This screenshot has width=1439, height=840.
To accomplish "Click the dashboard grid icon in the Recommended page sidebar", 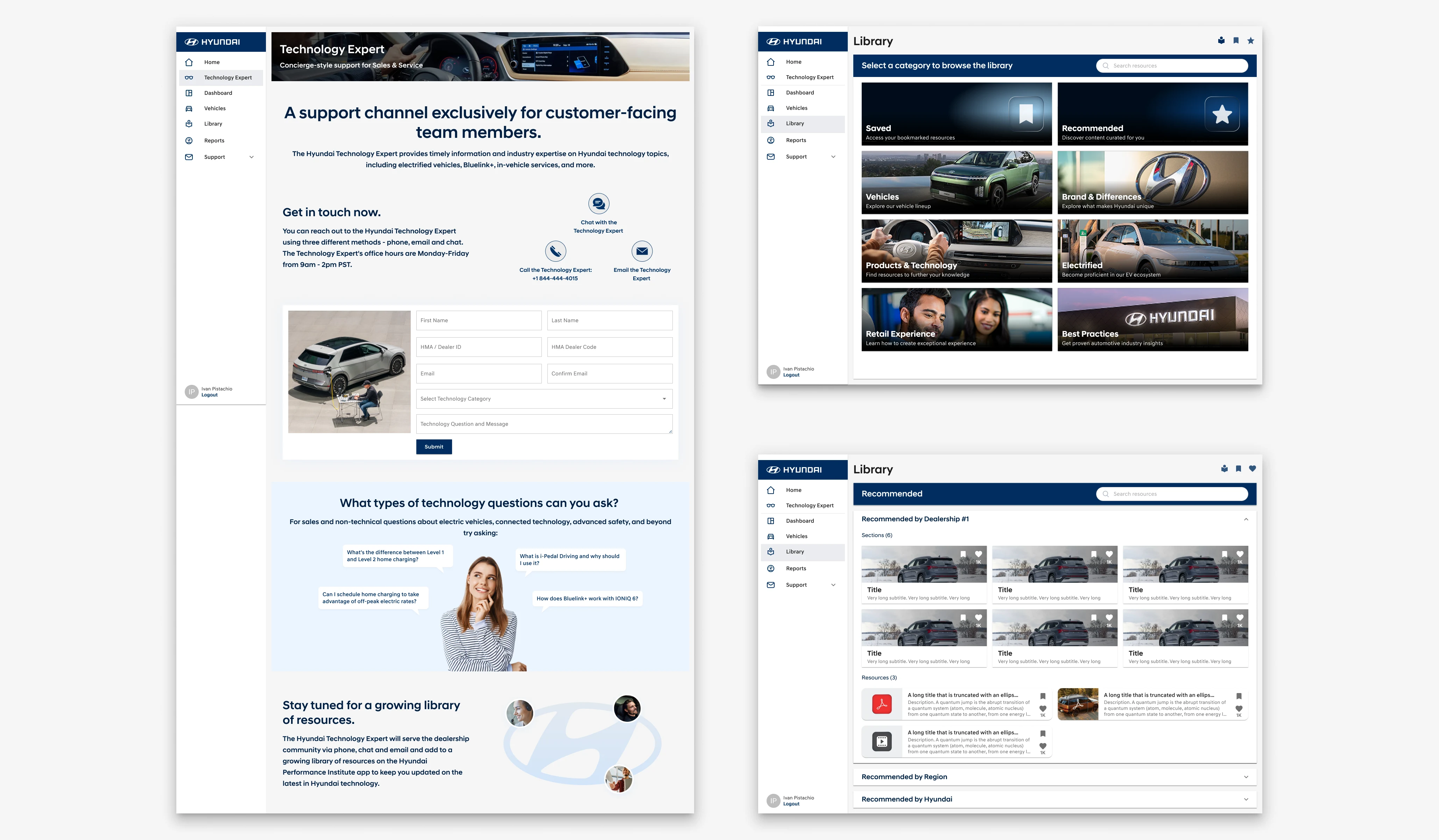I will tap(770, 521).
